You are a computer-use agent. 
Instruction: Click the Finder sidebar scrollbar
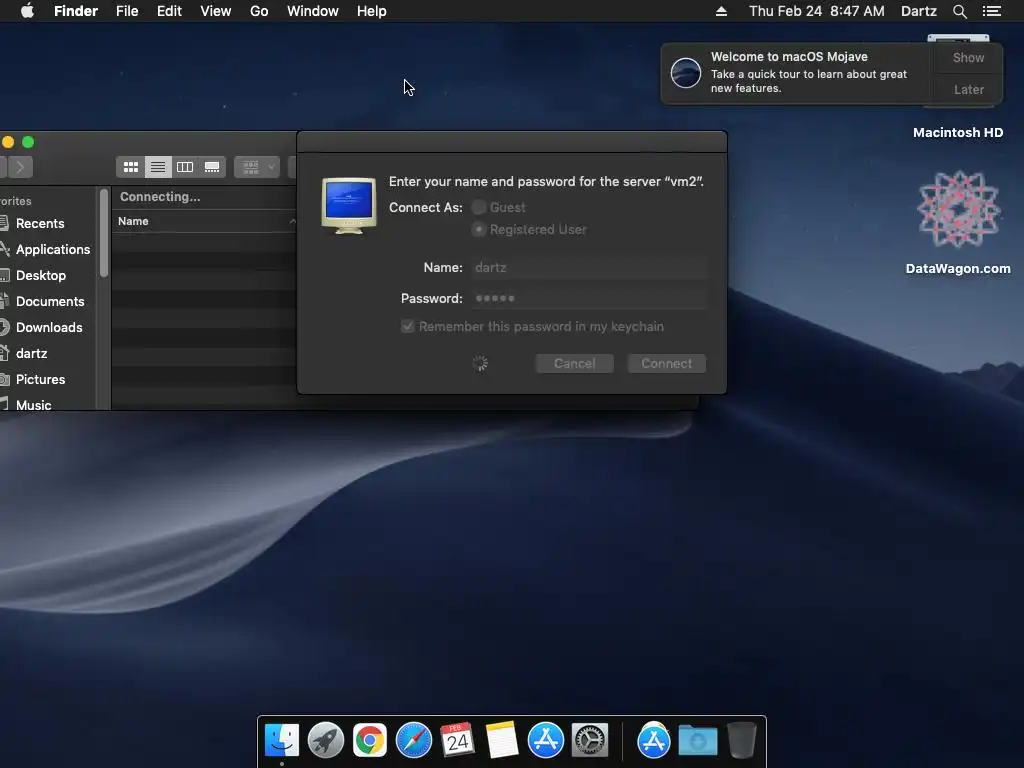tap(103, 232)
